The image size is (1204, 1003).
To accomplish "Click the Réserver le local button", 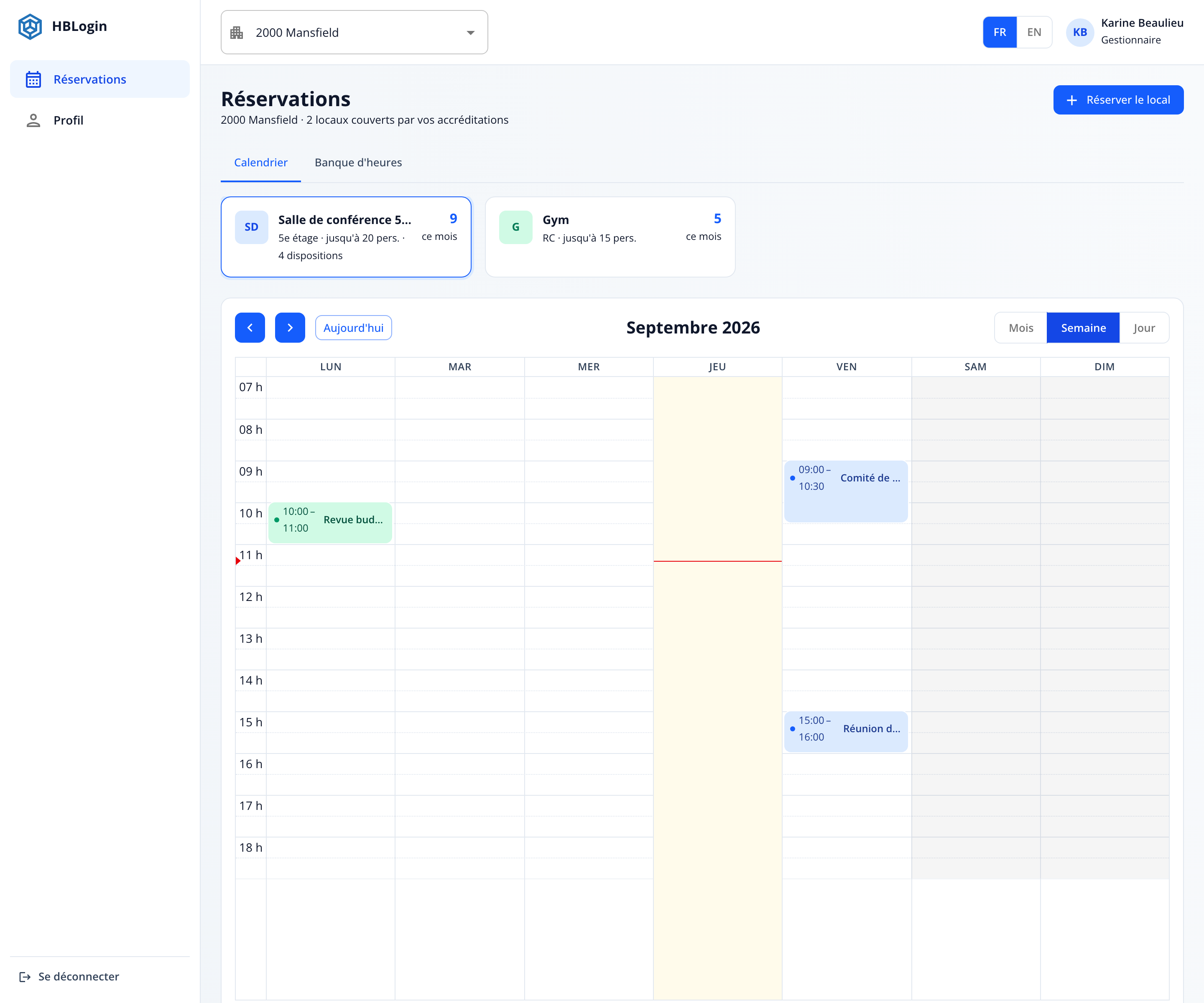I will click(x=1118, y=100).
